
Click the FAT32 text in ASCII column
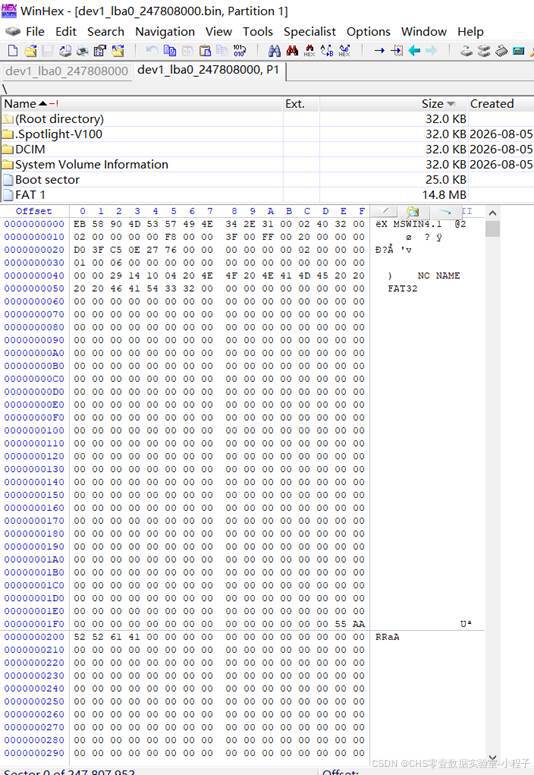(x=402, y=289)
